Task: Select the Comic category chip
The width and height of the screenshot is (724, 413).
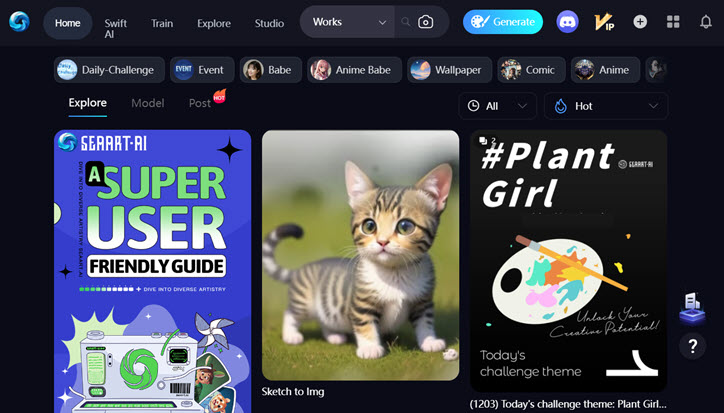Action: (531, 70)
